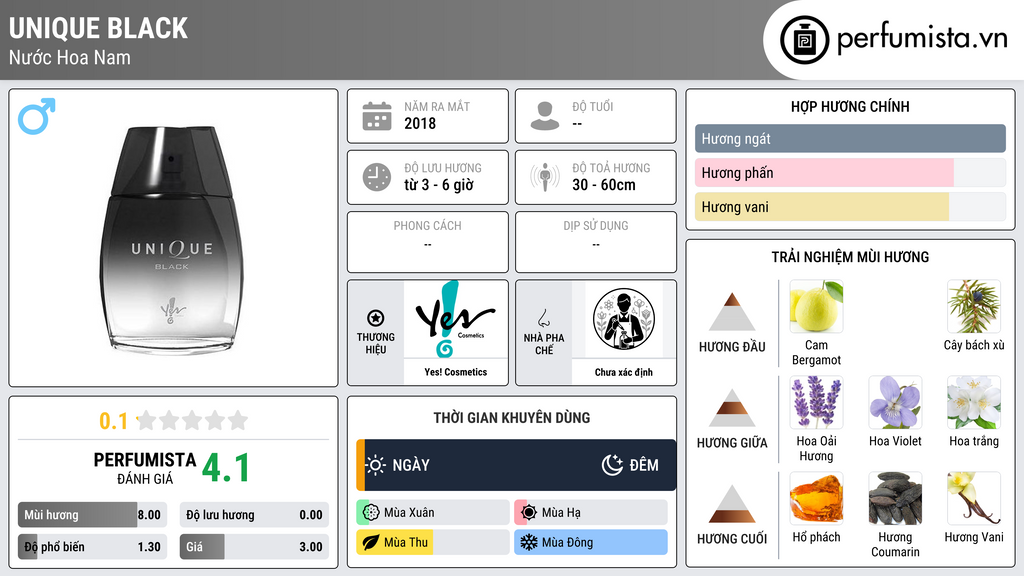
Task: Open the Hoa Oải Hương lavender image
Action: [816, 402]
